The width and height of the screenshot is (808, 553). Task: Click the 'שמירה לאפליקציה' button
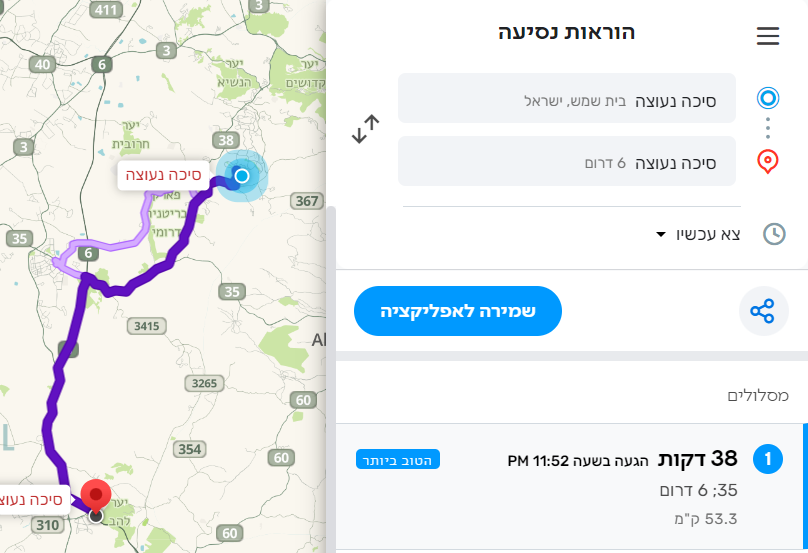click(458, 311)
